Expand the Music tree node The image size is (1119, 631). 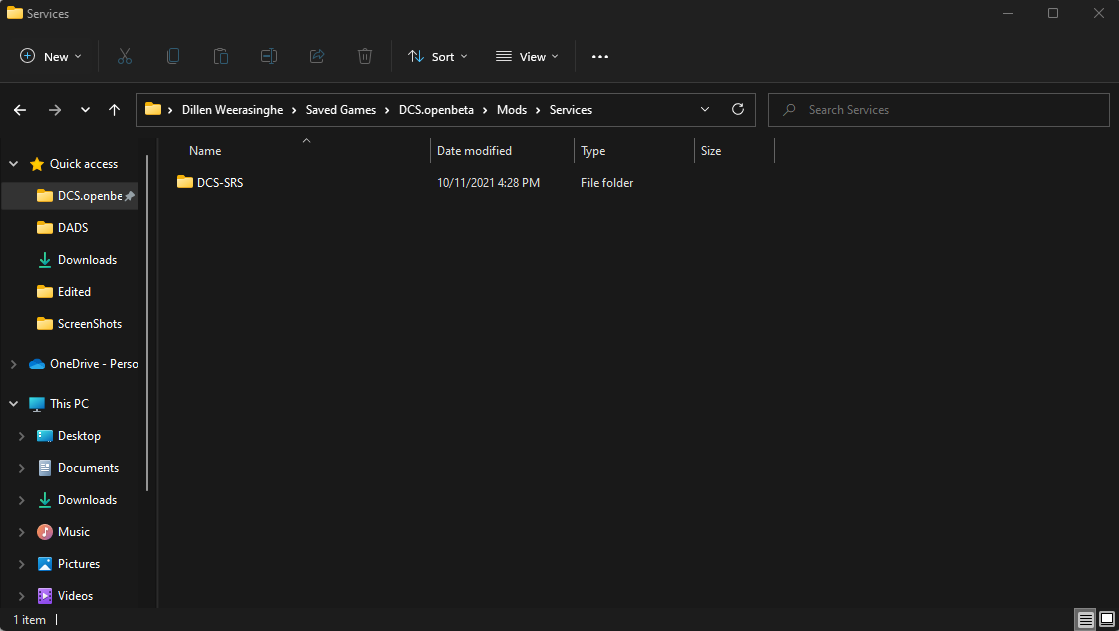point(21,532)
